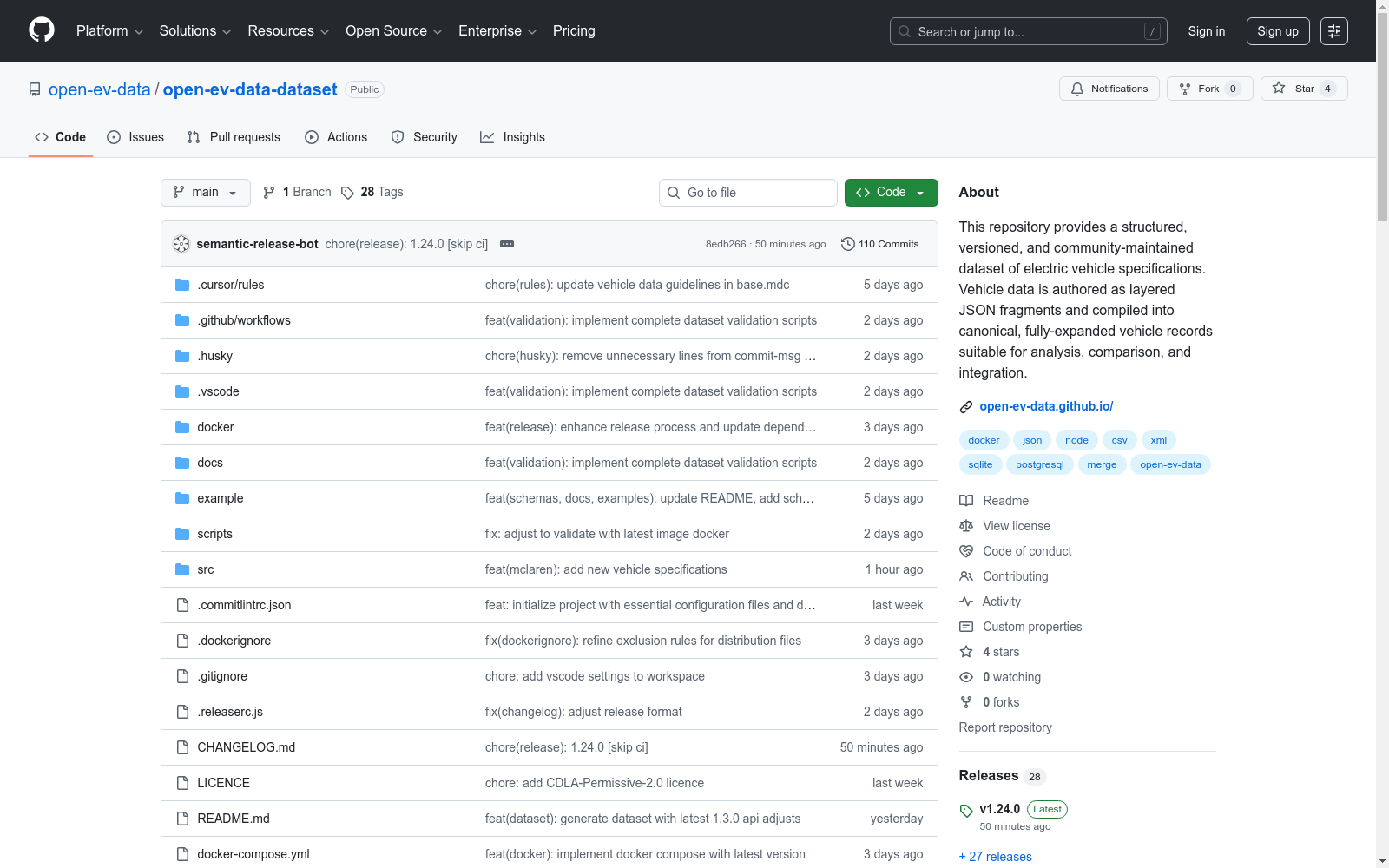Expand the green Code dropdown
The image size is (1389, 868).
(892, 193)
